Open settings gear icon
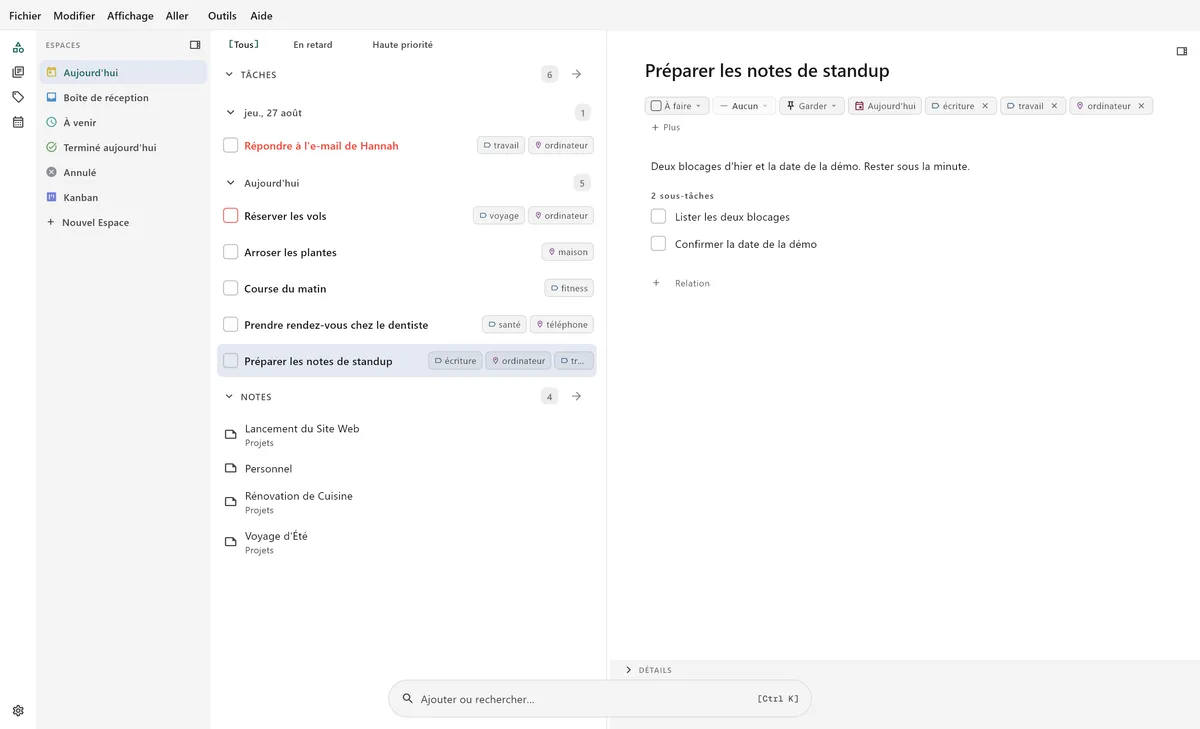The image size is (1200, 729). tap(18, 711)
